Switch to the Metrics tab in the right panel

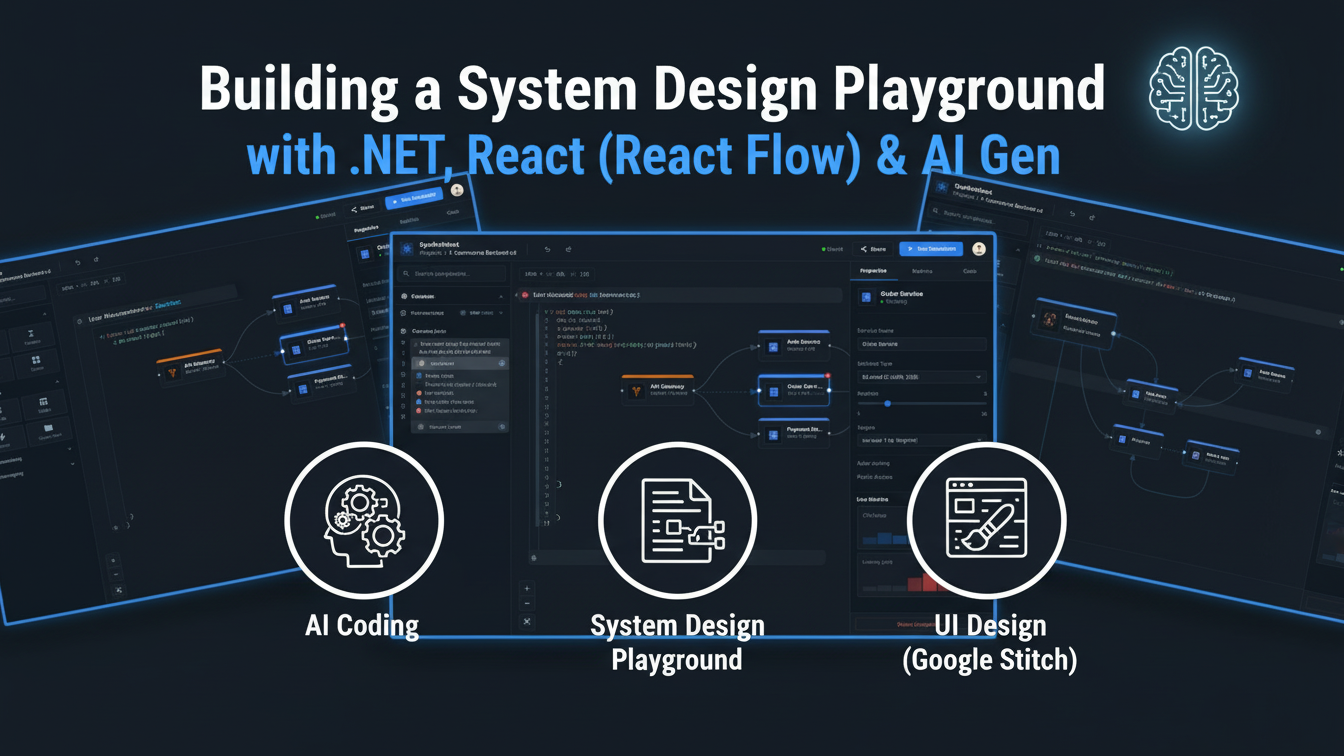[922, 270]
